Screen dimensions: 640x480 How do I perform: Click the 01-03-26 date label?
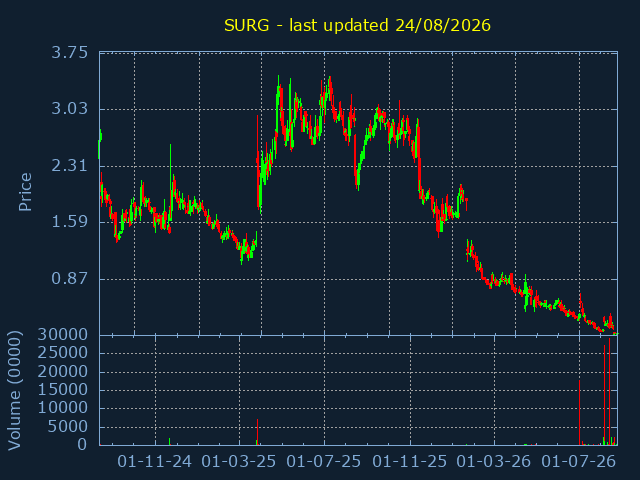tap(493, 462)
